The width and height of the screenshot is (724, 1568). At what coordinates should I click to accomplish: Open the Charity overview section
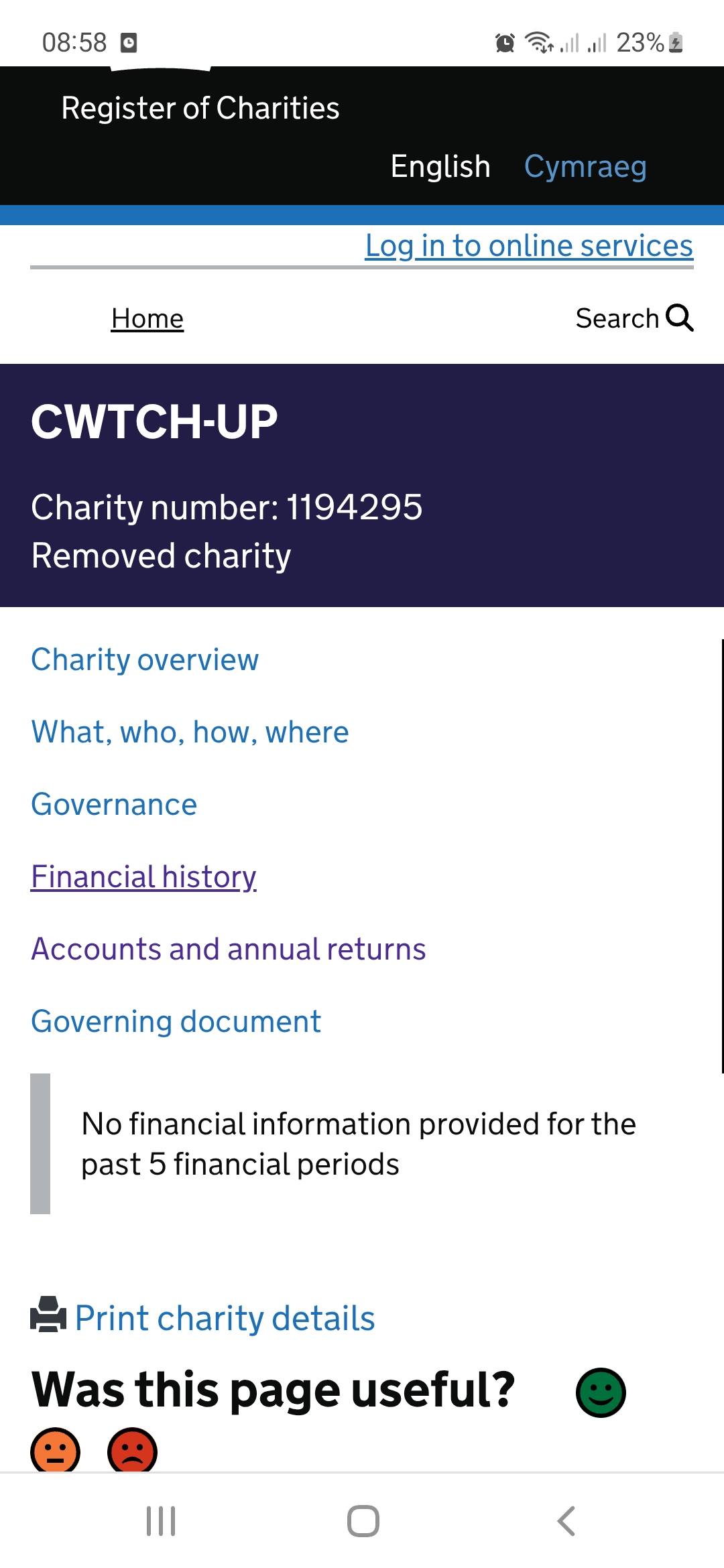coord(145,659)
